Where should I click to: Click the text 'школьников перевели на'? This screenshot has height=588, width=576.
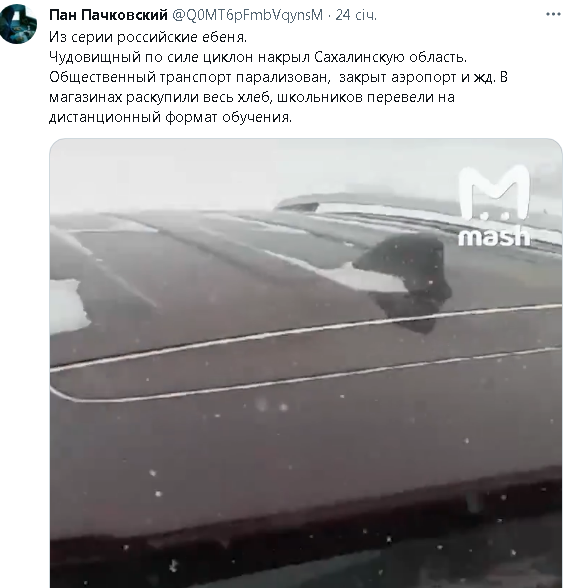click(x=366, y=97)
